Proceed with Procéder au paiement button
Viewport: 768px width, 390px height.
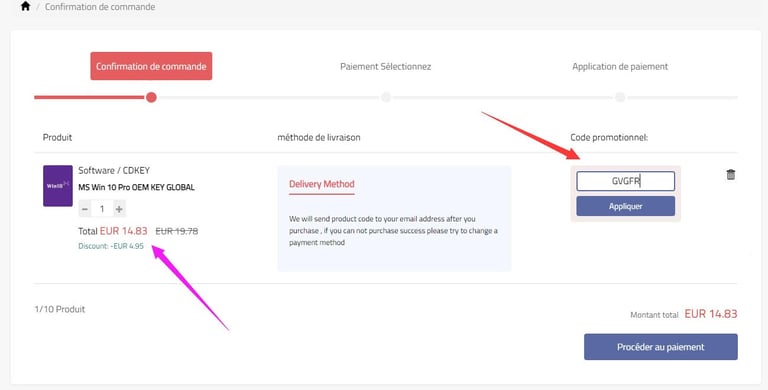[x=660, y=347]
